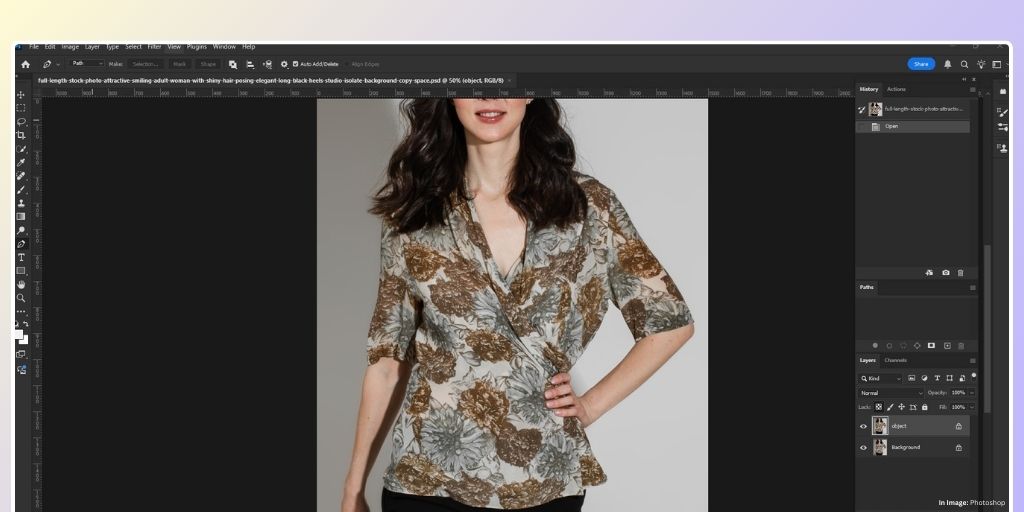The width and height of the screenshot is (1024, 512).
Task: Select the Rectangular Marquee tool
Action: point(21,108)
